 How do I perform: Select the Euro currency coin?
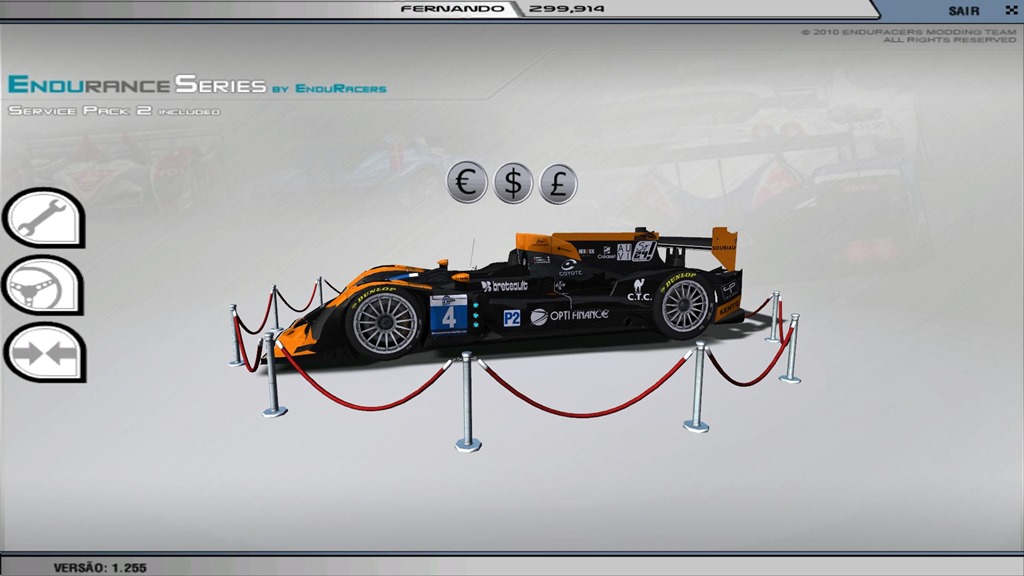[x=467, y=182]
